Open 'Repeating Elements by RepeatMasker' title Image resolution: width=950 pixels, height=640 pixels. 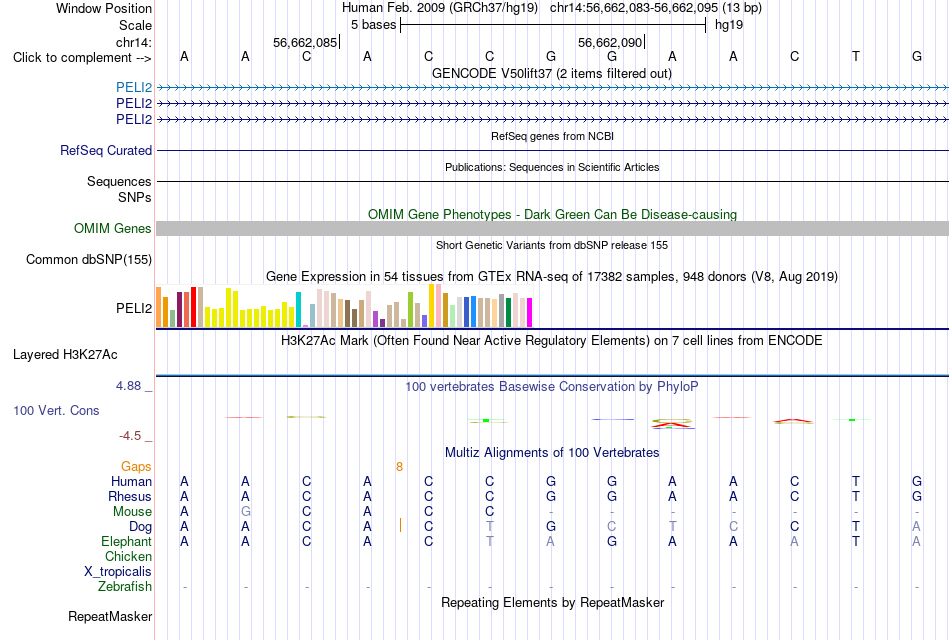[x=552, y=602]
